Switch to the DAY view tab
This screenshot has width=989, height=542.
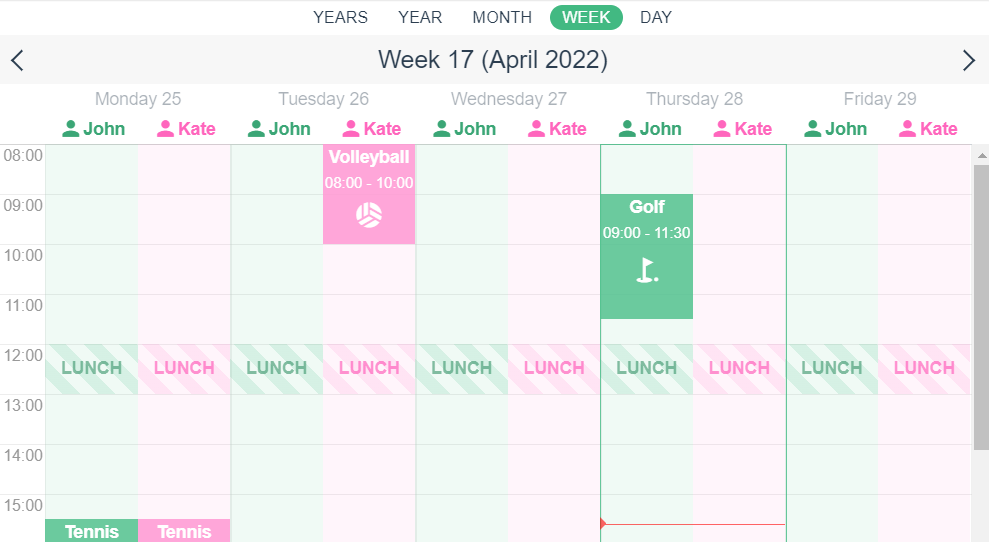click(x=656, y=17)
